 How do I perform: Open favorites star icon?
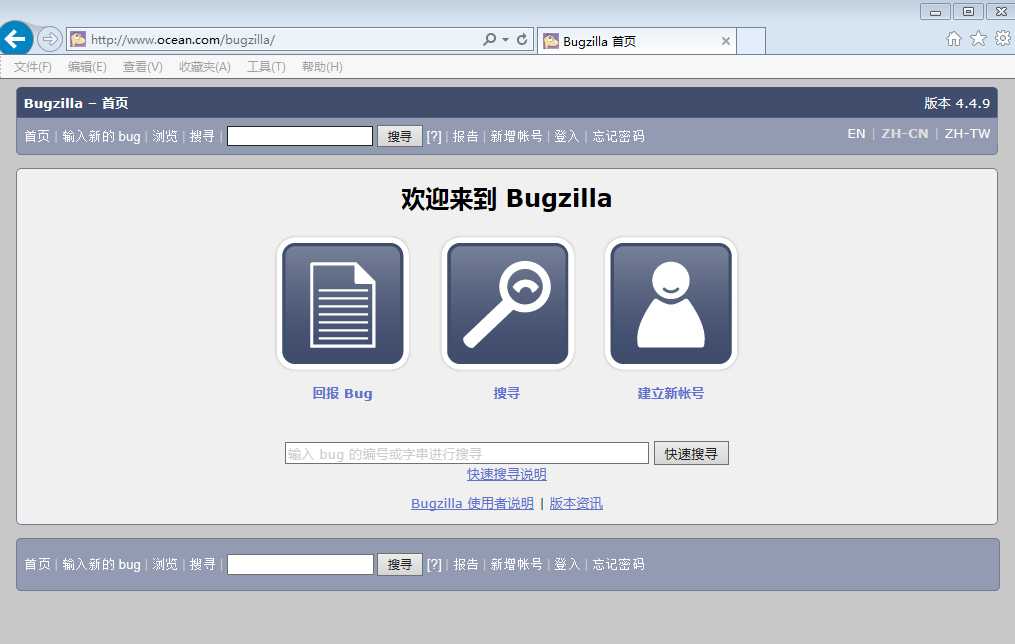click(x=978, y=39)
